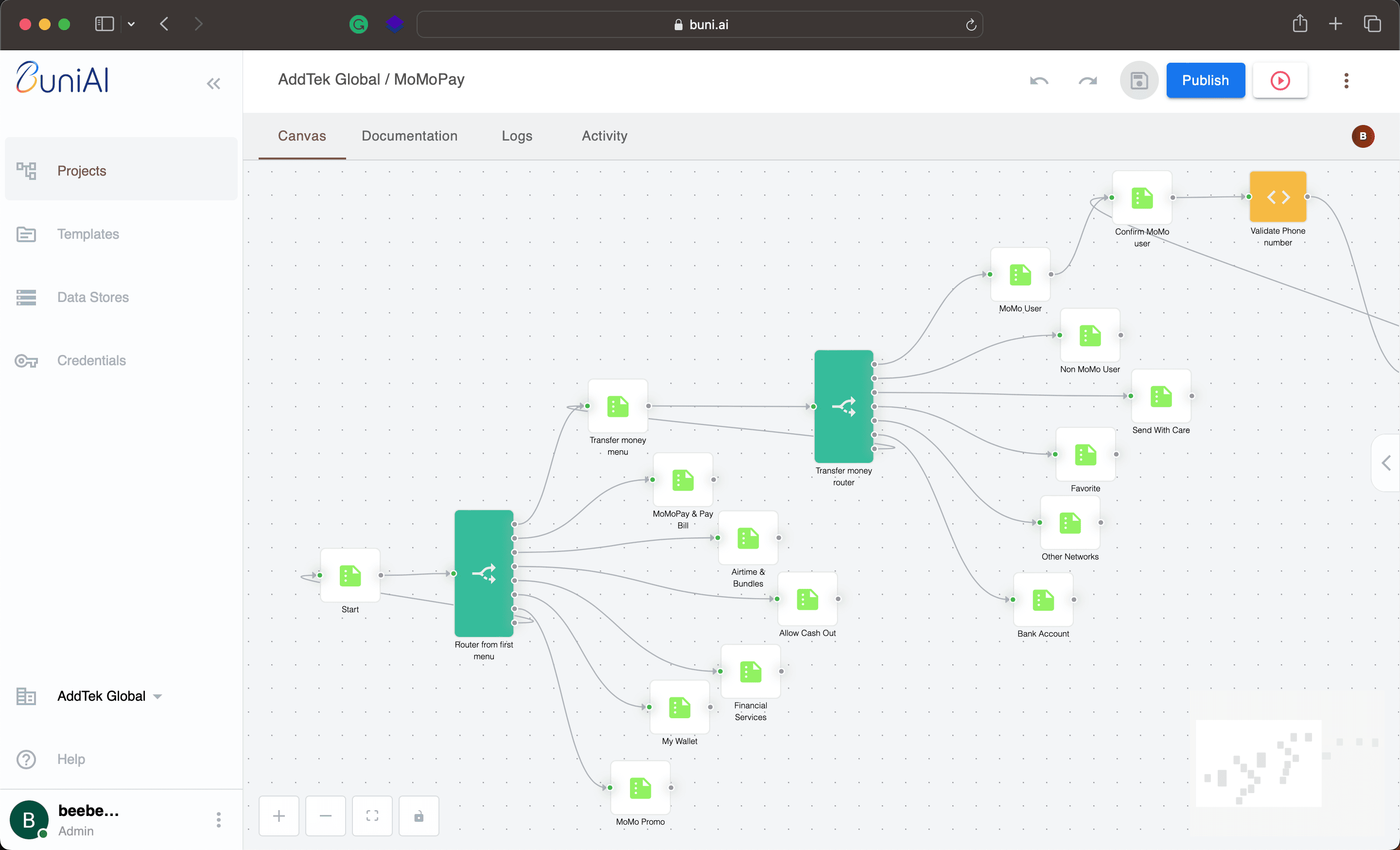The height and width of the screenshot is (850, 1400).
Task: Click the BuniAI logo
Action: point(63,78)
